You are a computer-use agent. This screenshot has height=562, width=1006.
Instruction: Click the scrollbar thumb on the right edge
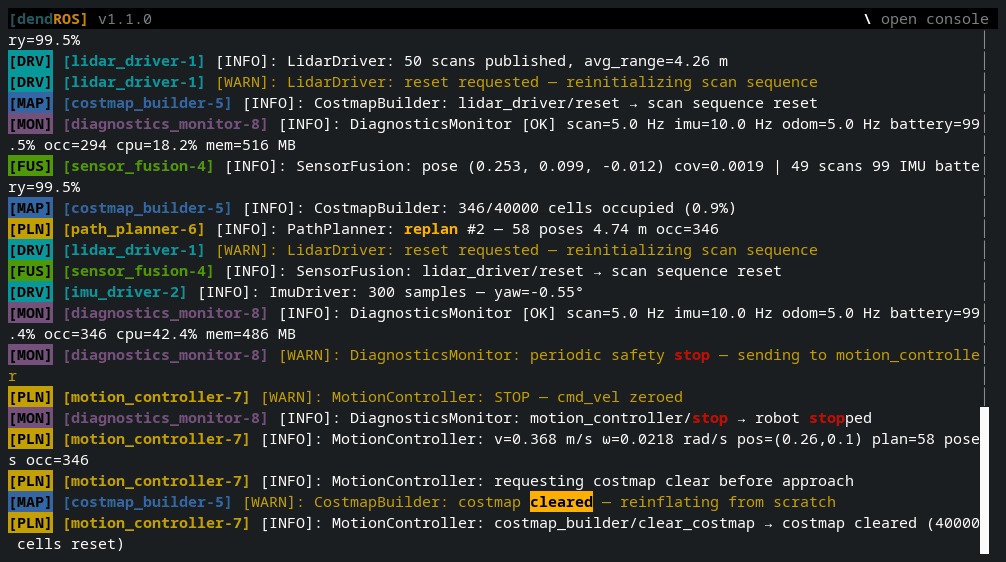984,479
